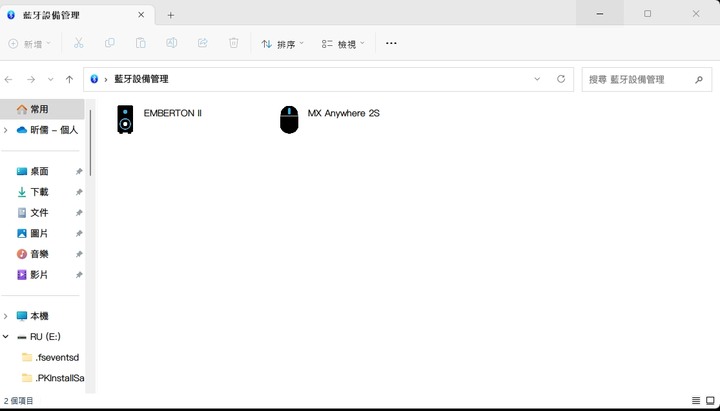
Task: Click the Cut scissors icon
Action: point(79,43)
